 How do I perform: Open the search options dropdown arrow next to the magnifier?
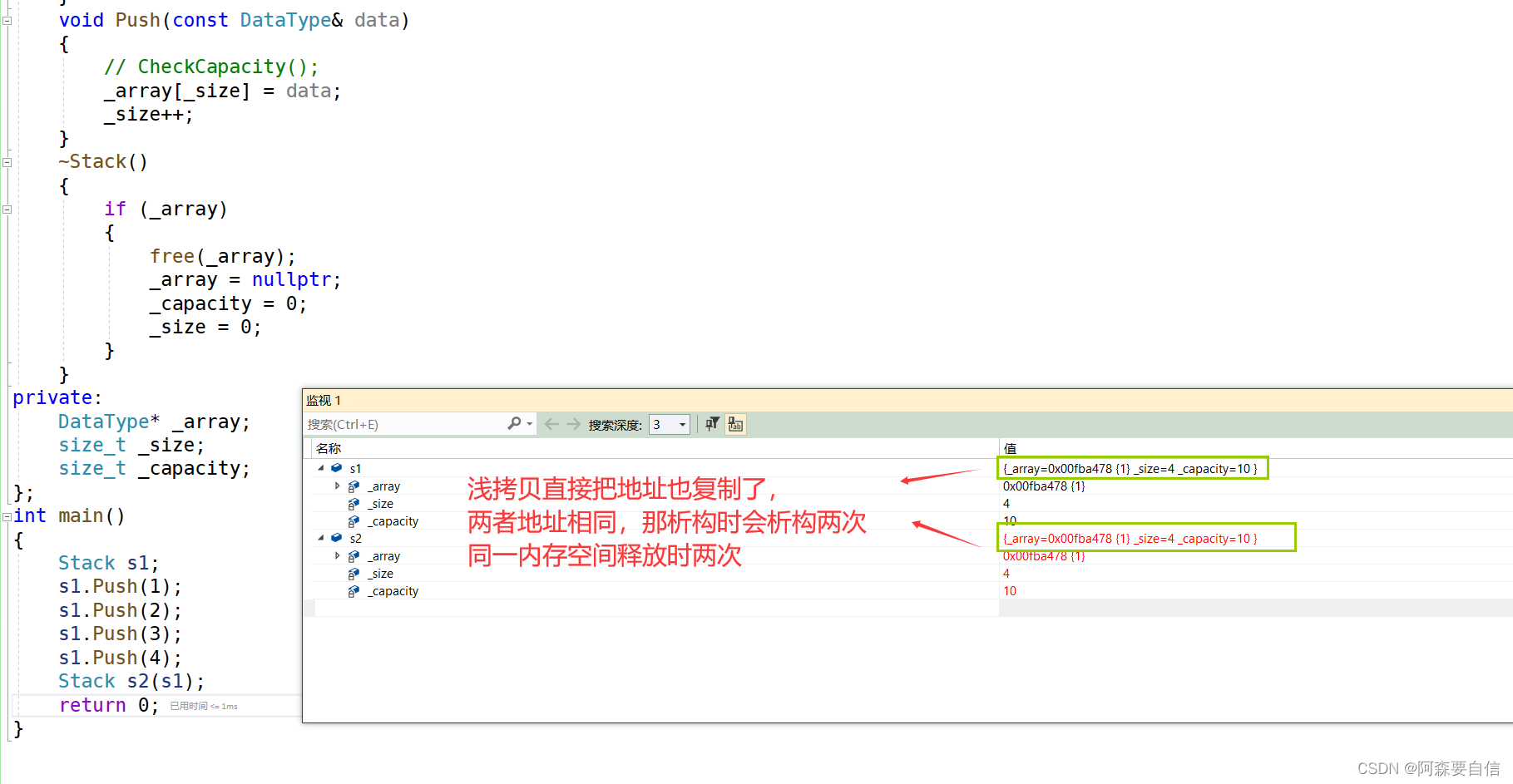pos(529,424)
